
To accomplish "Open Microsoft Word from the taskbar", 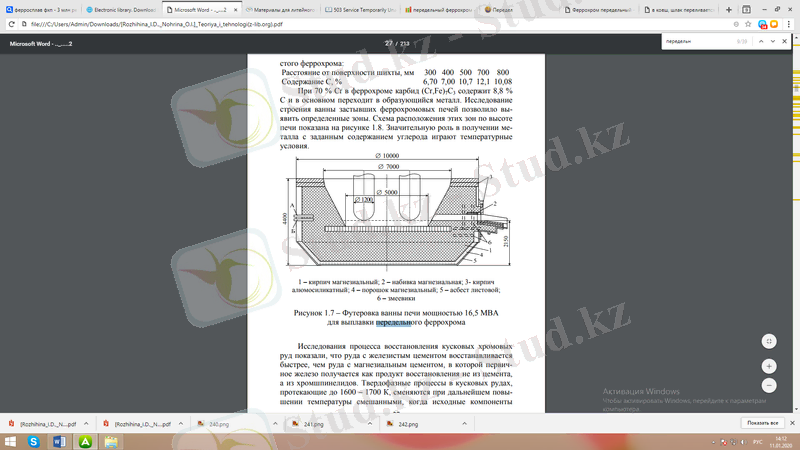I will coord(60,441).
